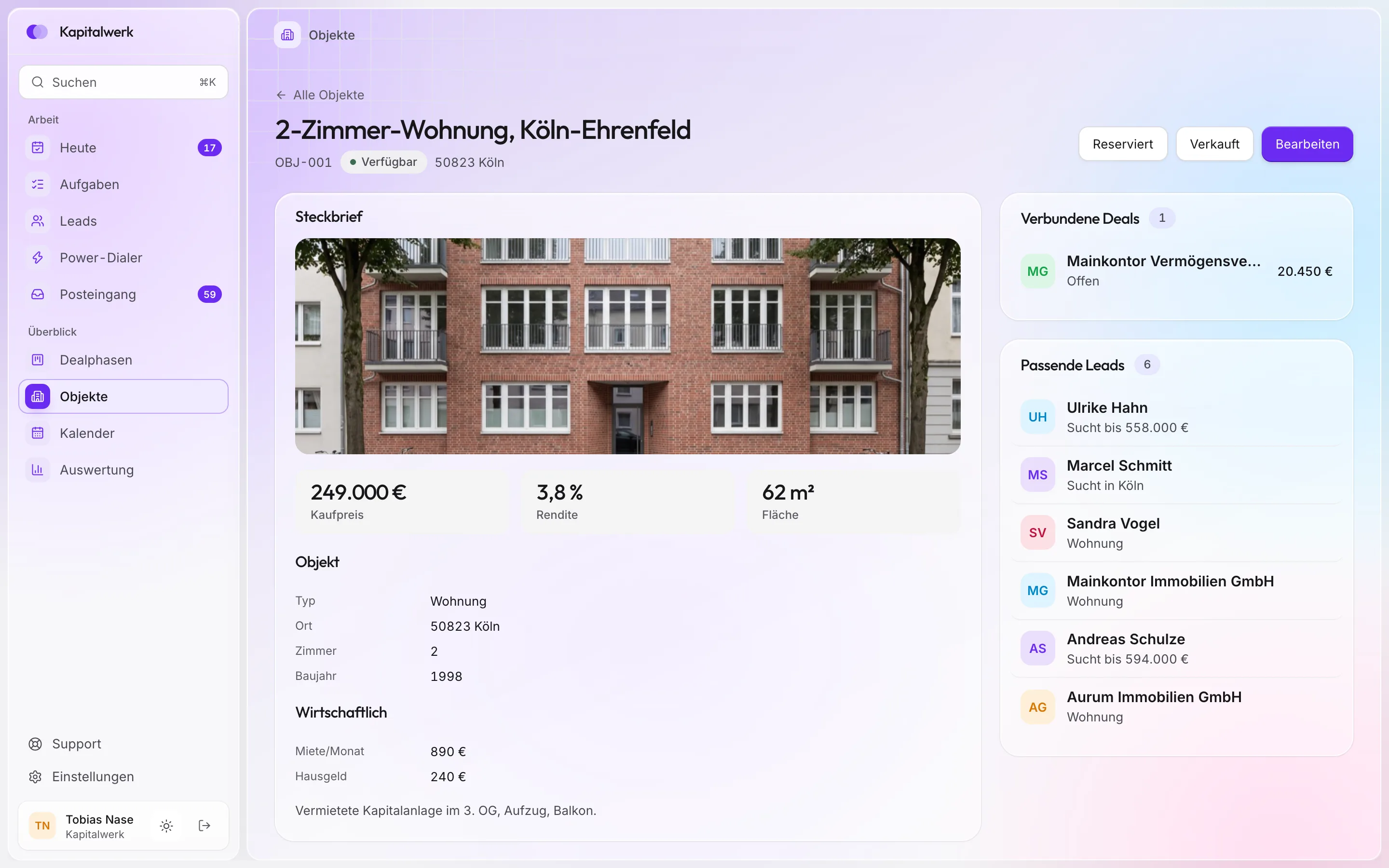
Task: Click the Support lifebuoy icon
Action: [36, 744]
